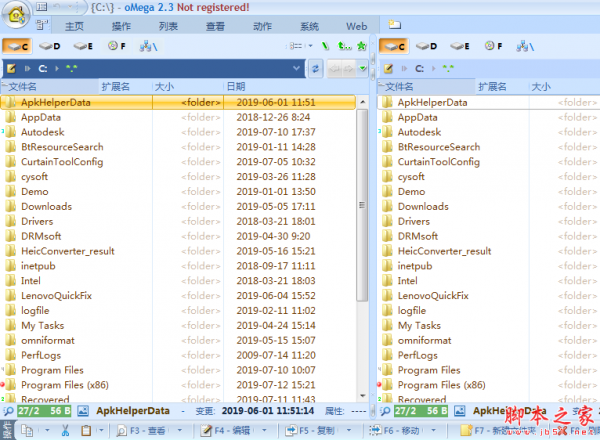
Task: Select drive E in right panel
Action: pos(460,46)
